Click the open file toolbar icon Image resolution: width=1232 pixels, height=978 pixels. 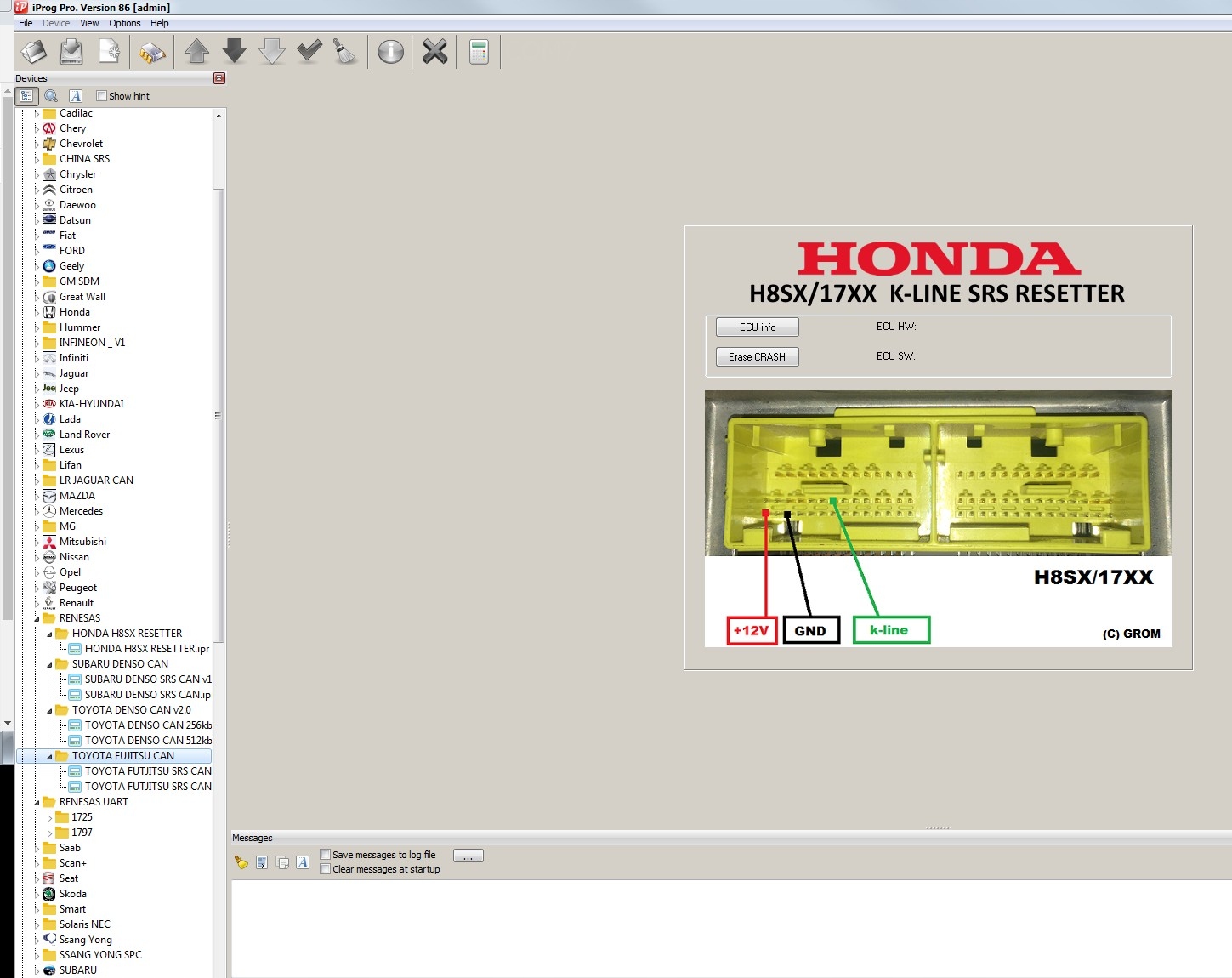(34, 53)
